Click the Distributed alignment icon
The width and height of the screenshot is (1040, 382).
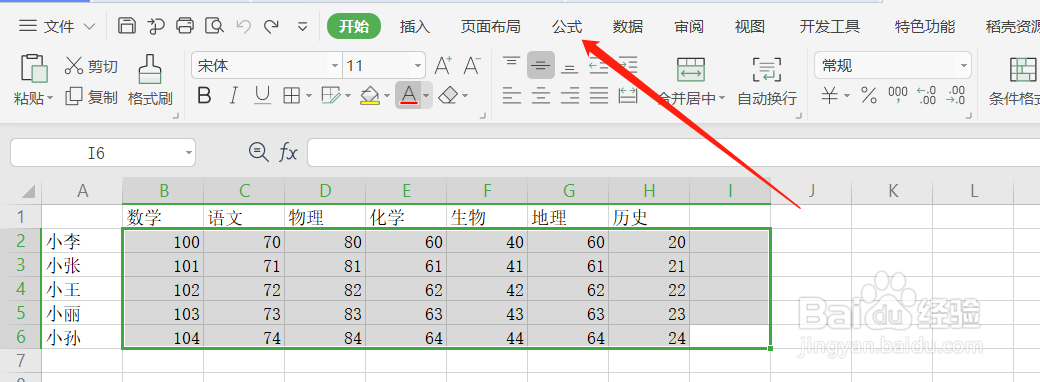(x=627, y=96)
